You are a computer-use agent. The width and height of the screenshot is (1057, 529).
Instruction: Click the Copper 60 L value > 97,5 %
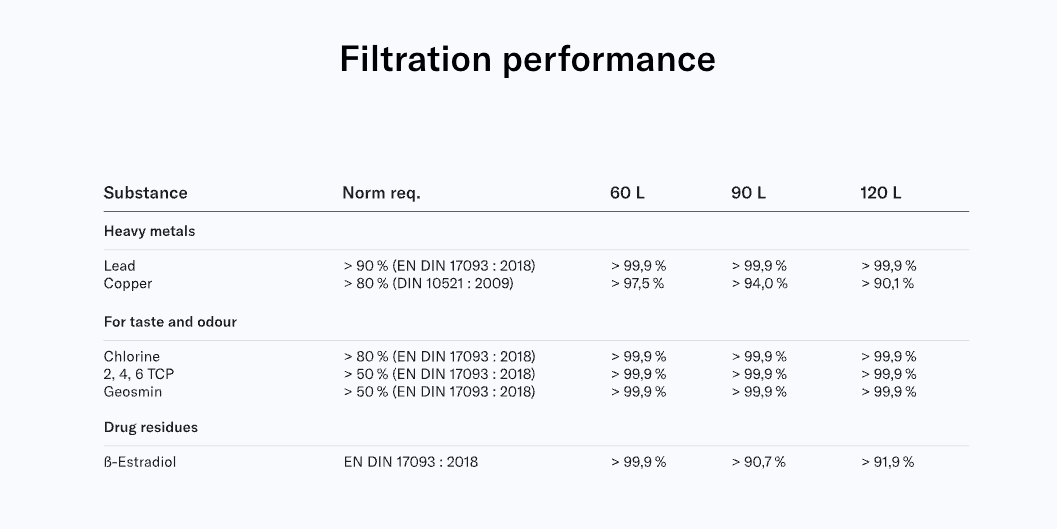[638, 284]
